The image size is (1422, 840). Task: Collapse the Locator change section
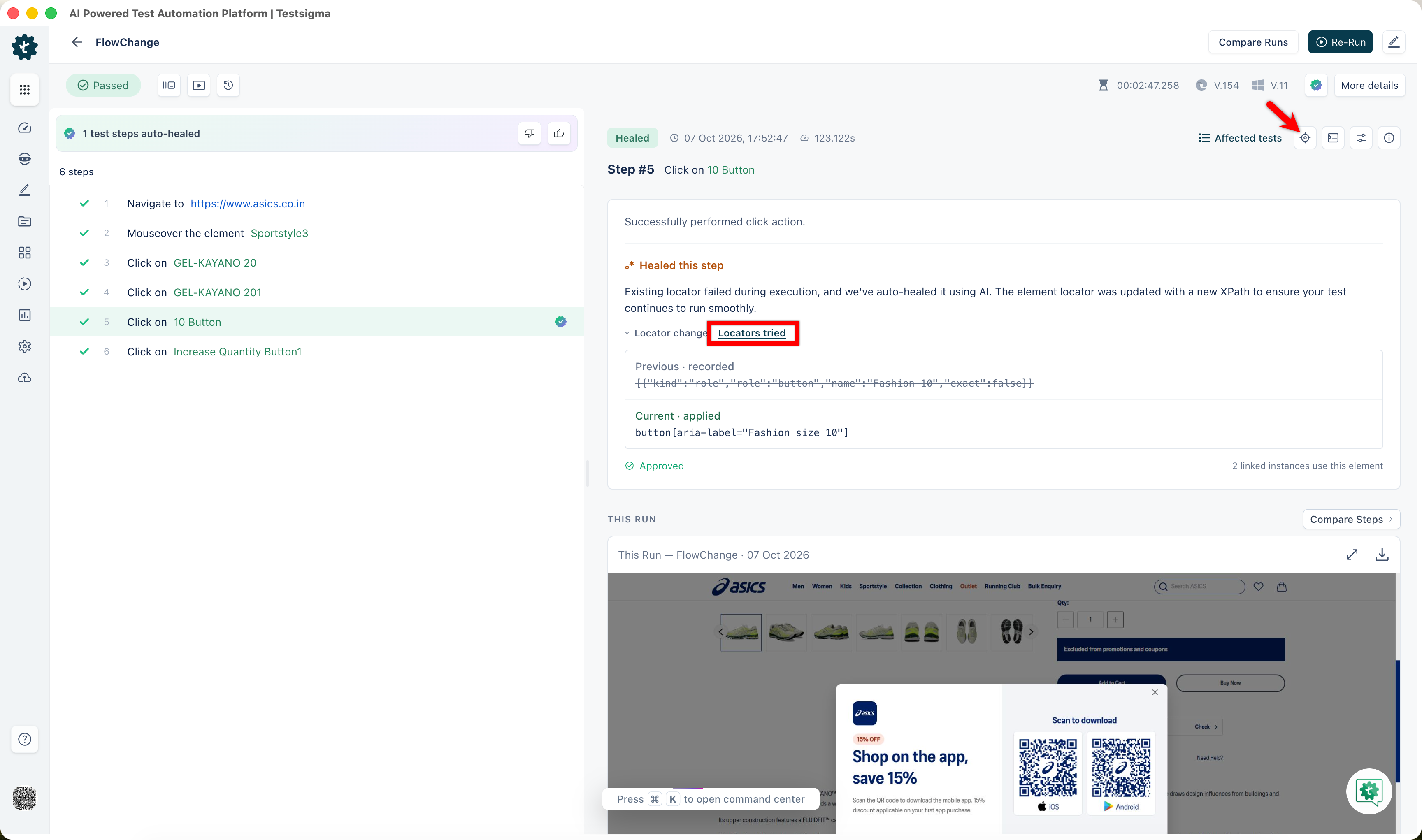pyautogui.click(x=666, y=333)
